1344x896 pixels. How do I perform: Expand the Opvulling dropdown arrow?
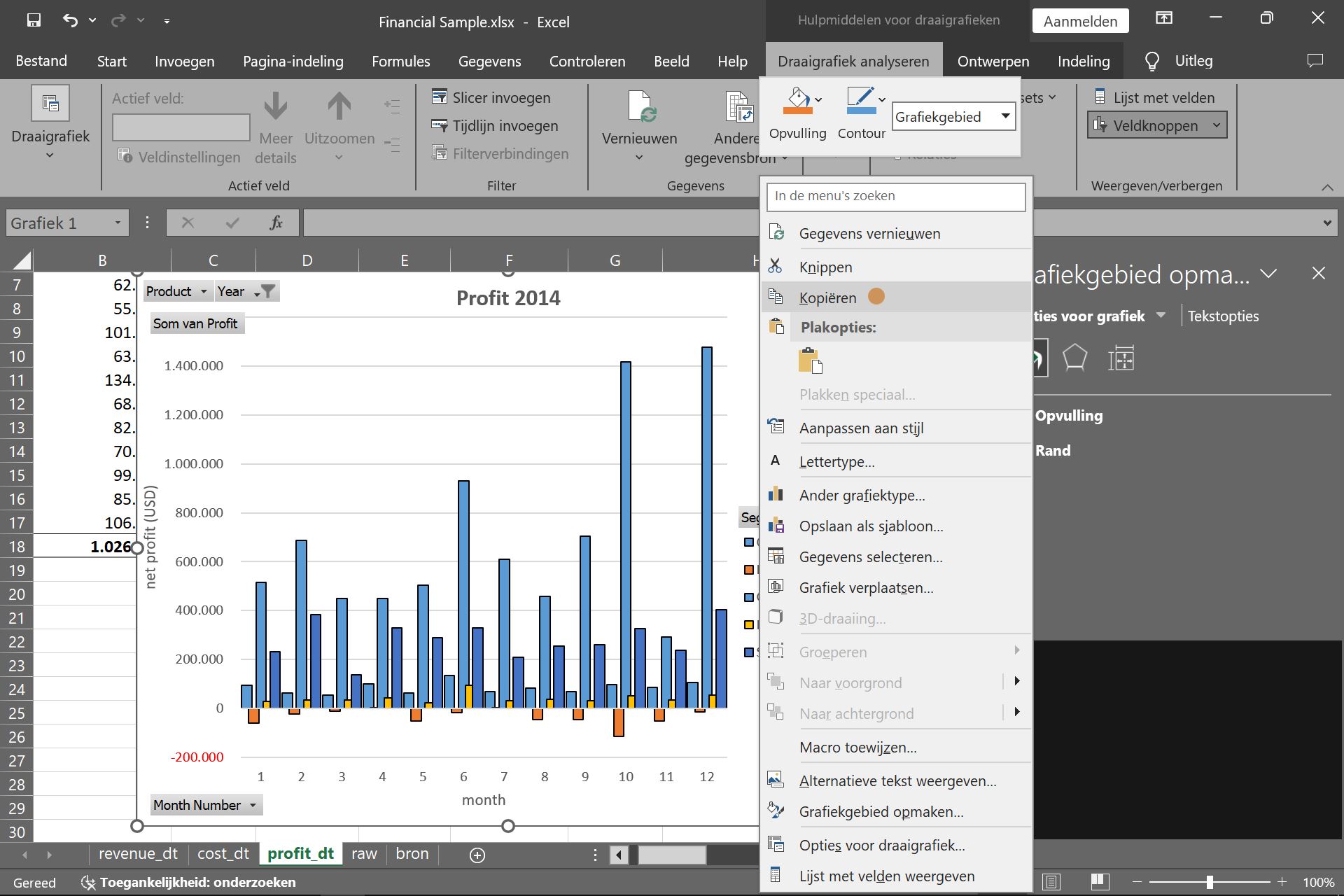point(819,99)
